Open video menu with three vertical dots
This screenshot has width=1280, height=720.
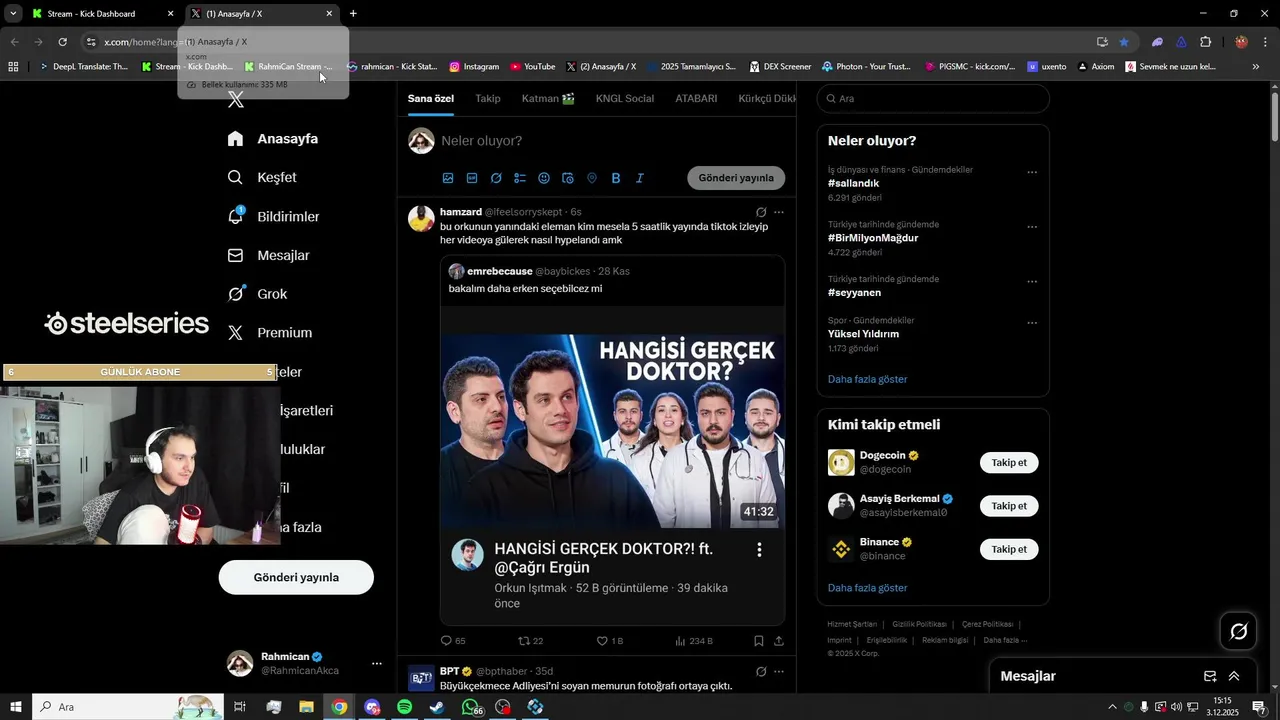coord(759,550)
